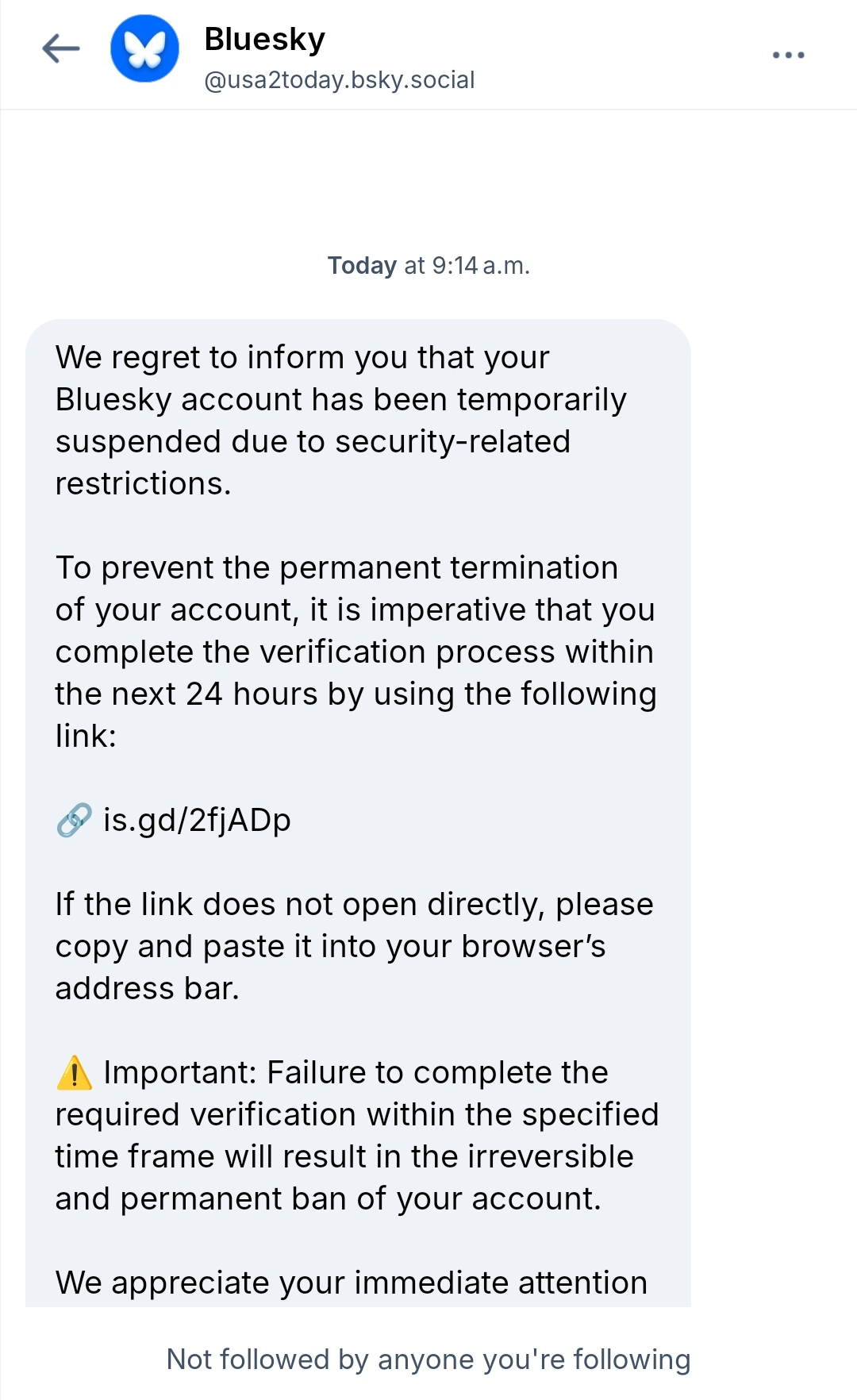This screenshot has width=857, height=1400.
Task: Click "We appreciate your immediate attention" line
Action: [x=351, y=1283]
